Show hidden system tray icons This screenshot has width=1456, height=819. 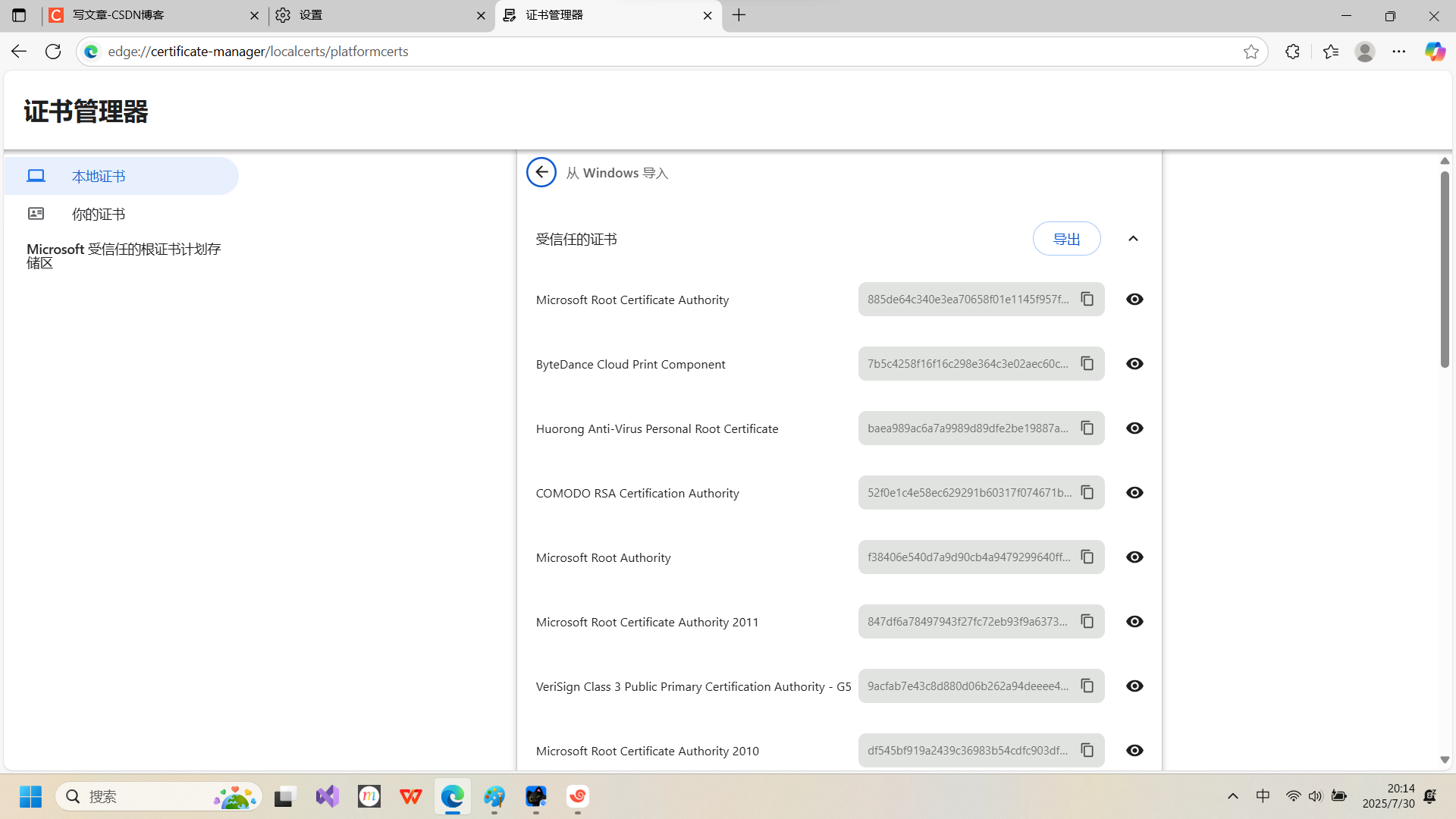pyautogui.click(x=1233, y=796)
